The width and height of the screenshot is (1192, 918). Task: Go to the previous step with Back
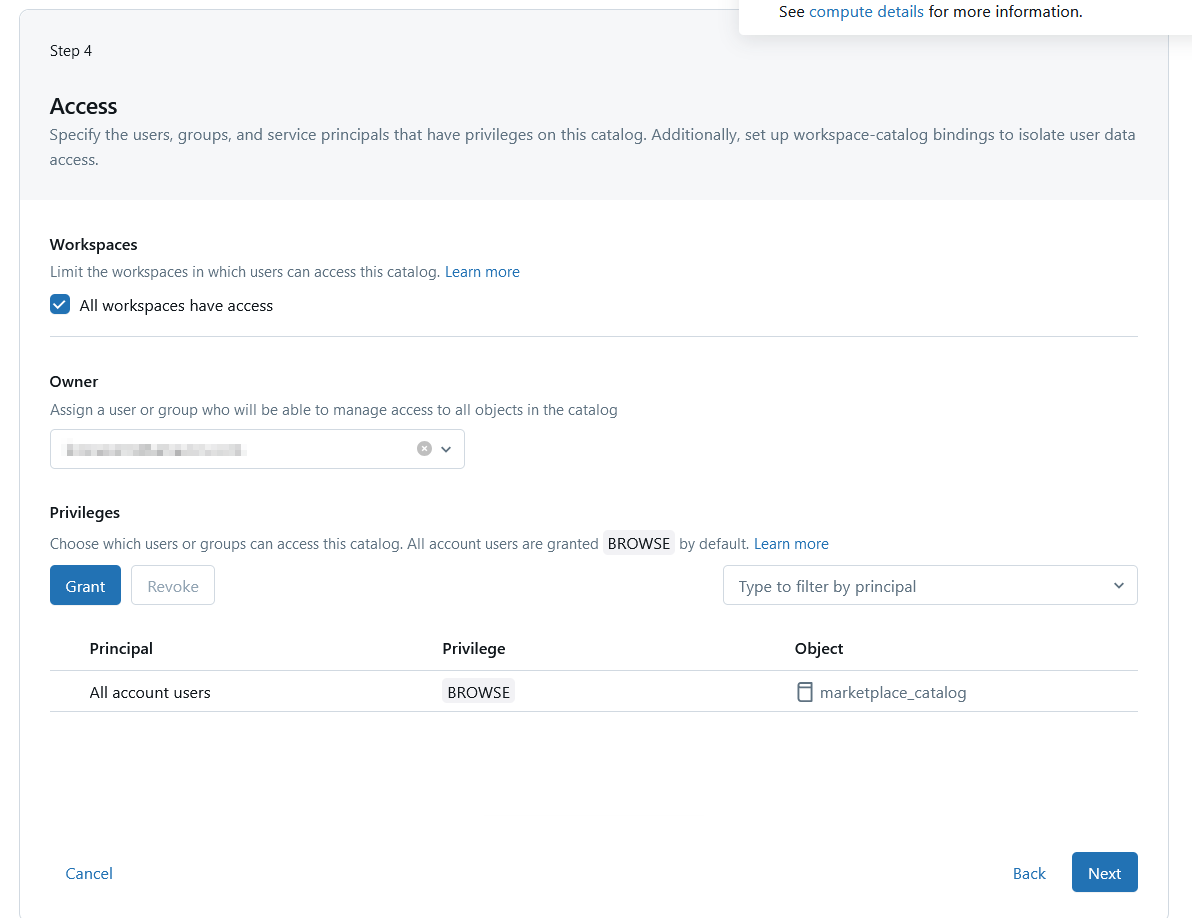click(x=1028, y=873)
